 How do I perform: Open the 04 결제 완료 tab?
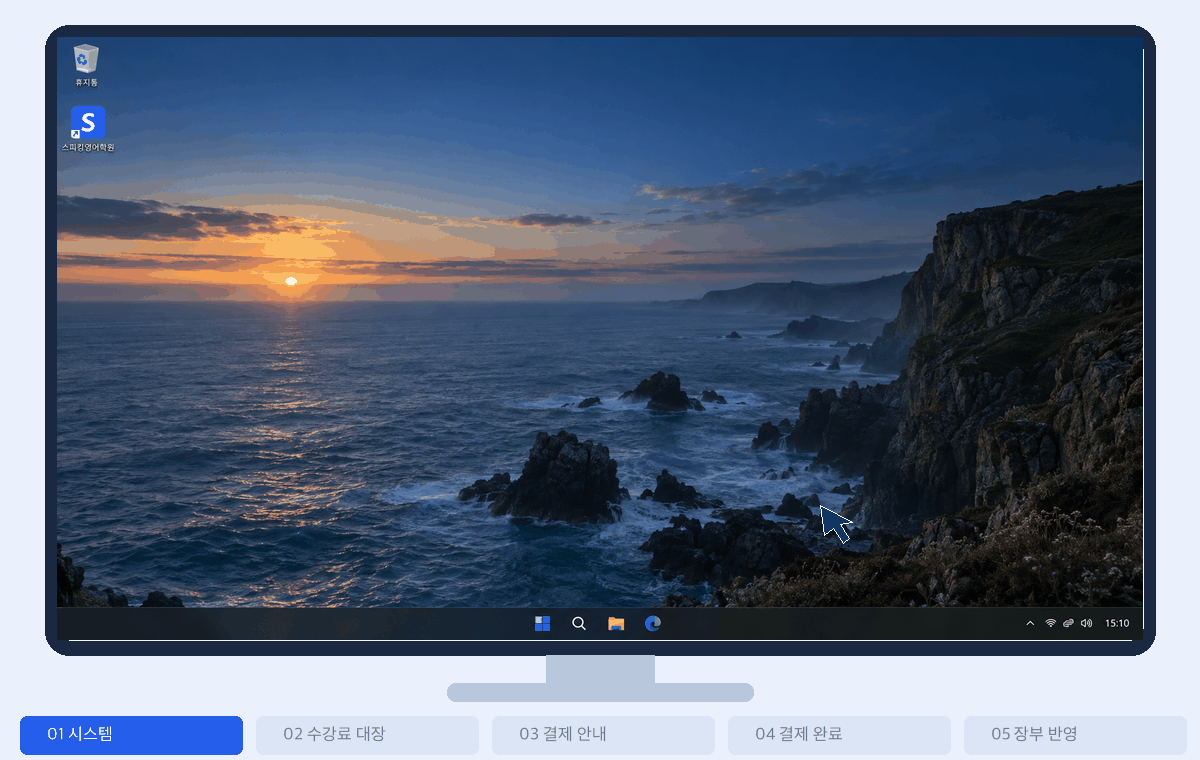click(x=839, y=735)
